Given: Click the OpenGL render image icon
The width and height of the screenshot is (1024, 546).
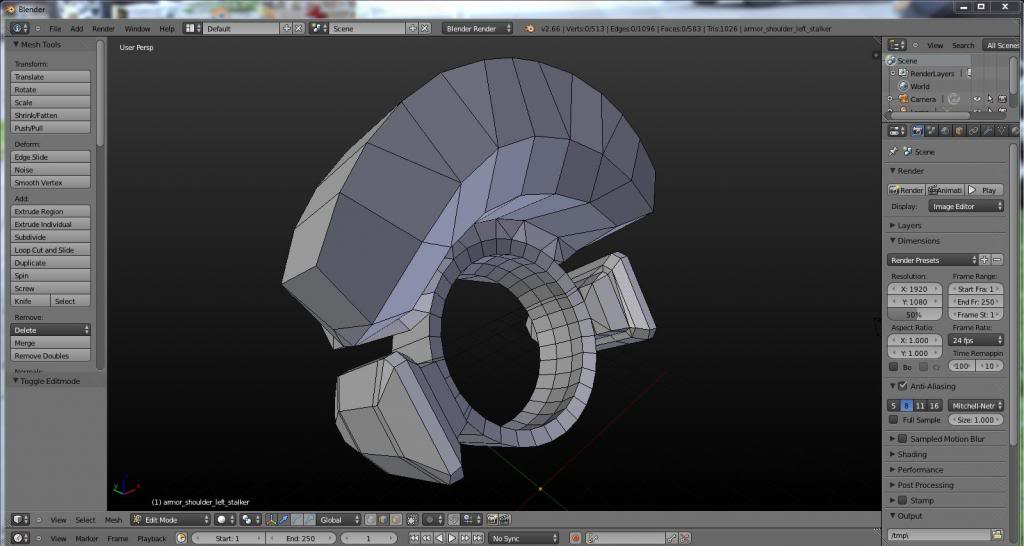Looking at the screenshot, I should (x=492, y=520).
